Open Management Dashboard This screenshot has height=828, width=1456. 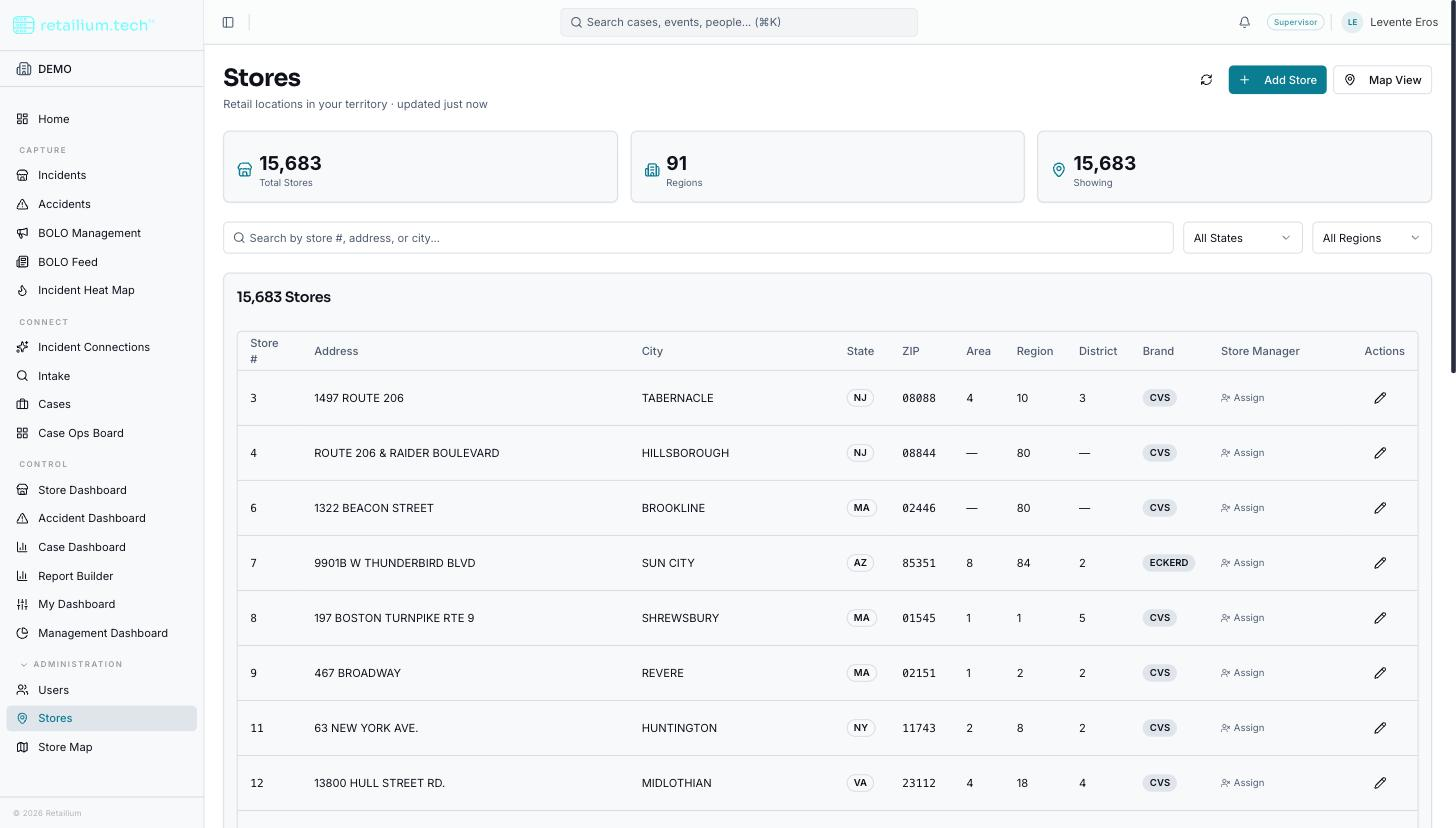101,633
